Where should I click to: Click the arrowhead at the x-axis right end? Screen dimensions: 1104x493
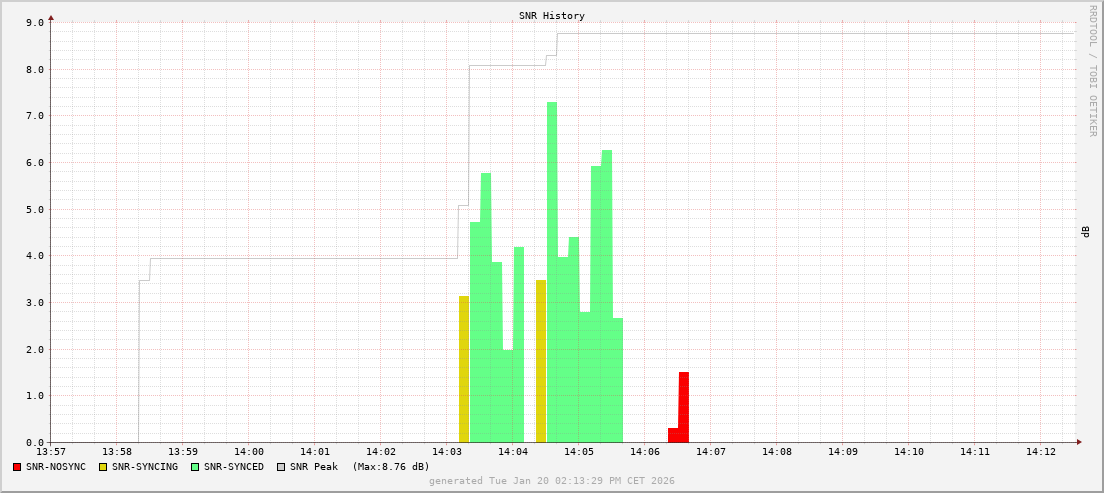click(1078, 442)
